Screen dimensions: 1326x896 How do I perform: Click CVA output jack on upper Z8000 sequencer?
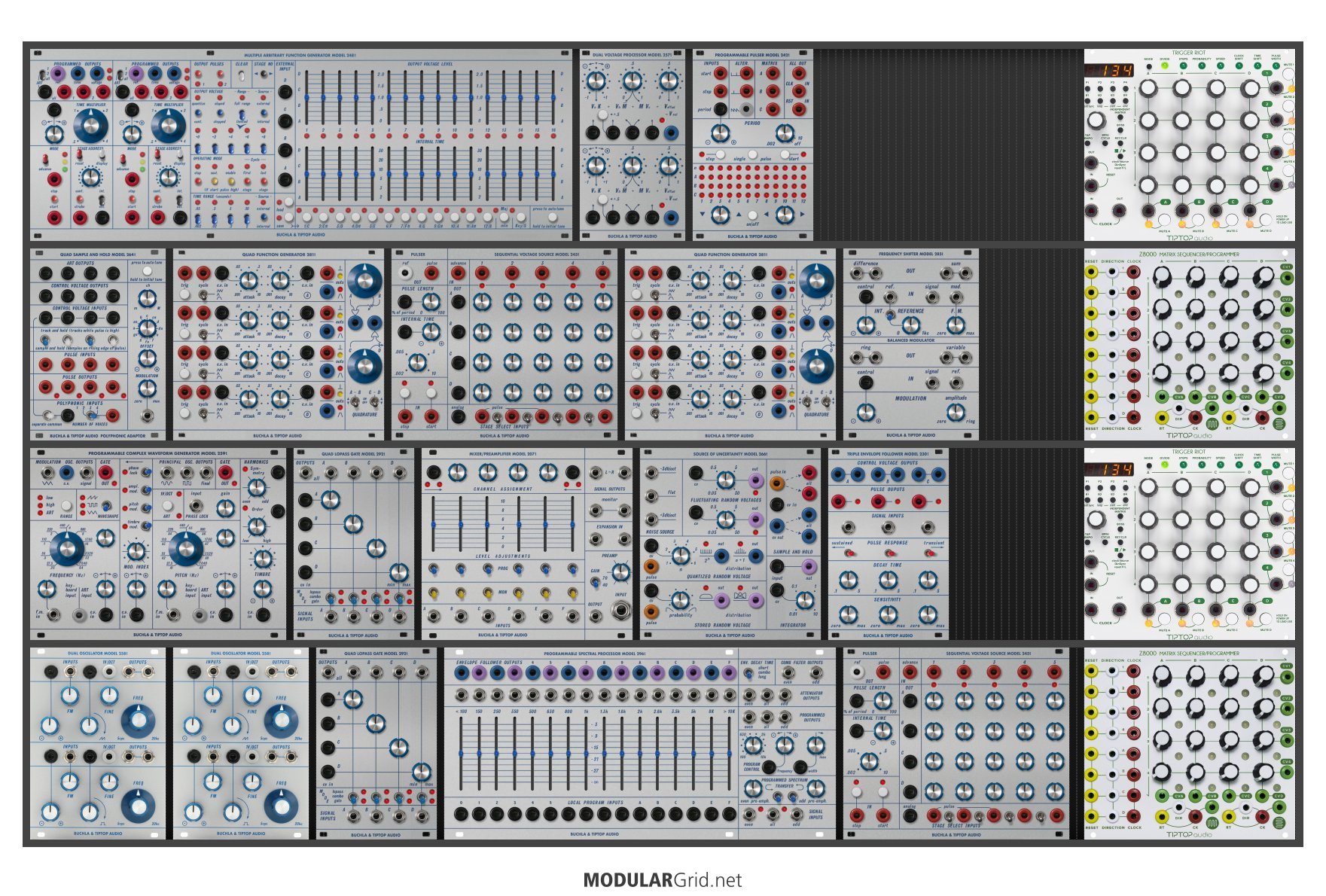1163,397
